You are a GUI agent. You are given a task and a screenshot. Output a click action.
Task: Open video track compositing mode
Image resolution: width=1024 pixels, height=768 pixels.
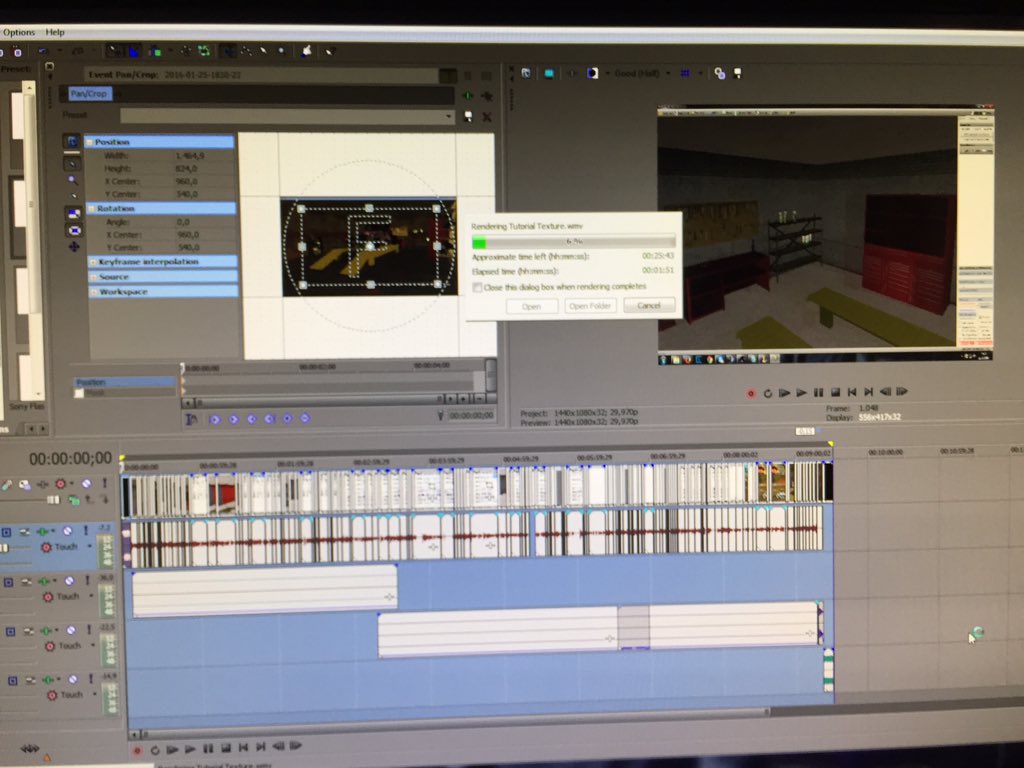coord(74,500)
